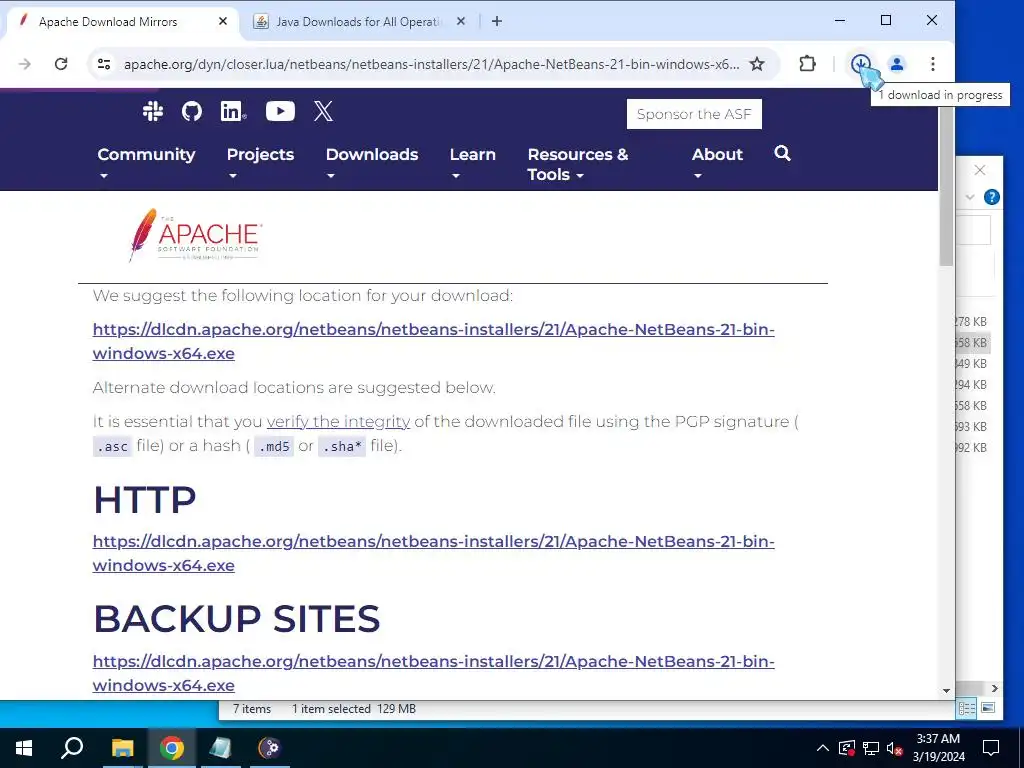Screen dimensions: 1024x768
Task: Click the NetBeans link under BACKUP SITES
Action: [x=434, y=673]
